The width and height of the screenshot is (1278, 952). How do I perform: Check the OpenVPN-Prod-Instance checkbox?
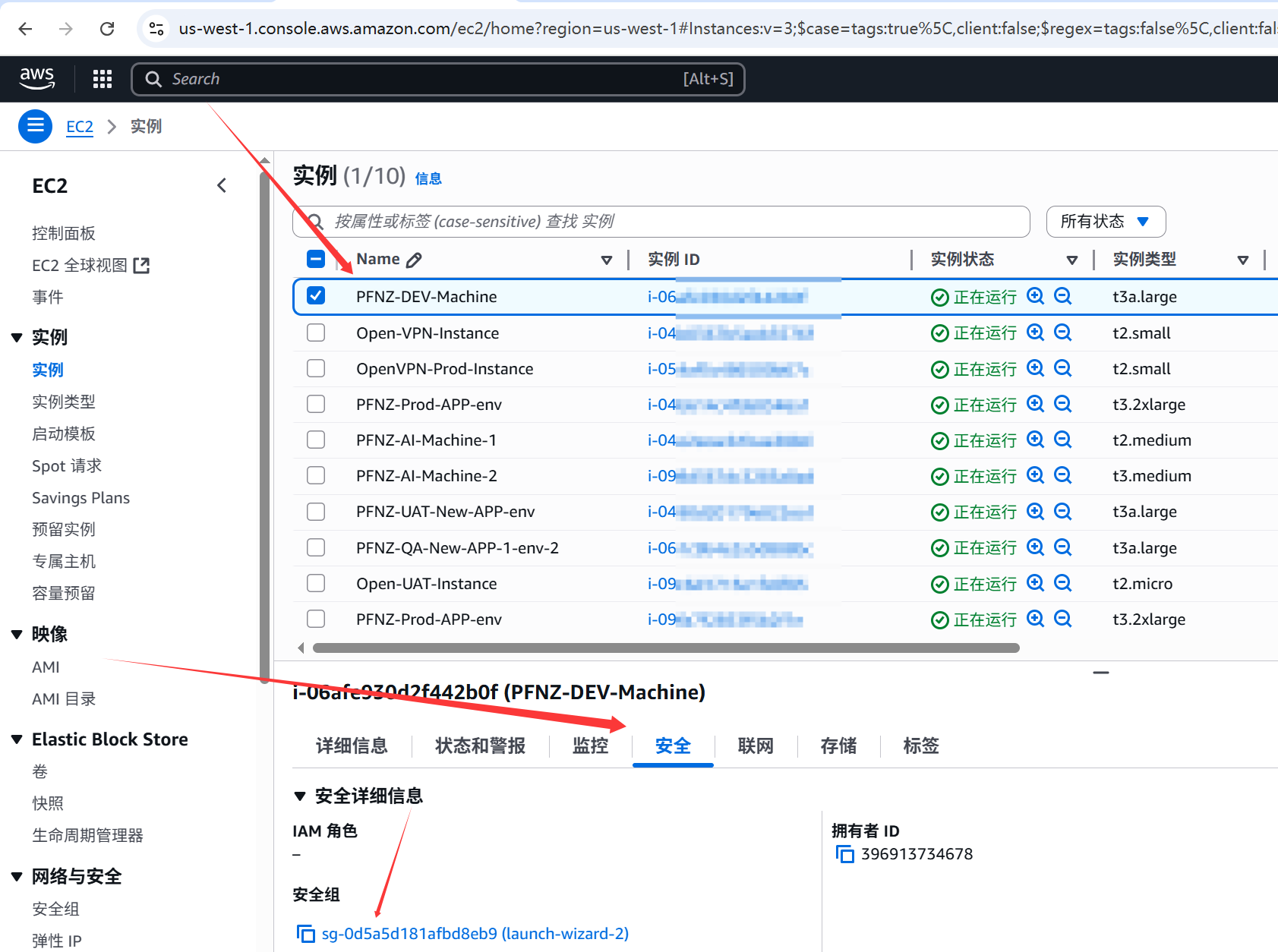316,368
